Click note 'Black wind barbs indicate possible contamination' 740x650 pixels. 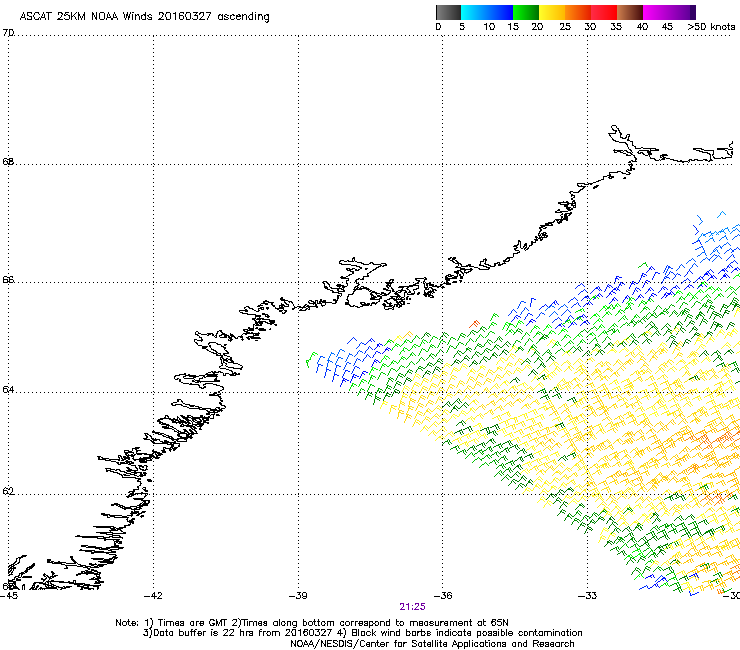467,633
